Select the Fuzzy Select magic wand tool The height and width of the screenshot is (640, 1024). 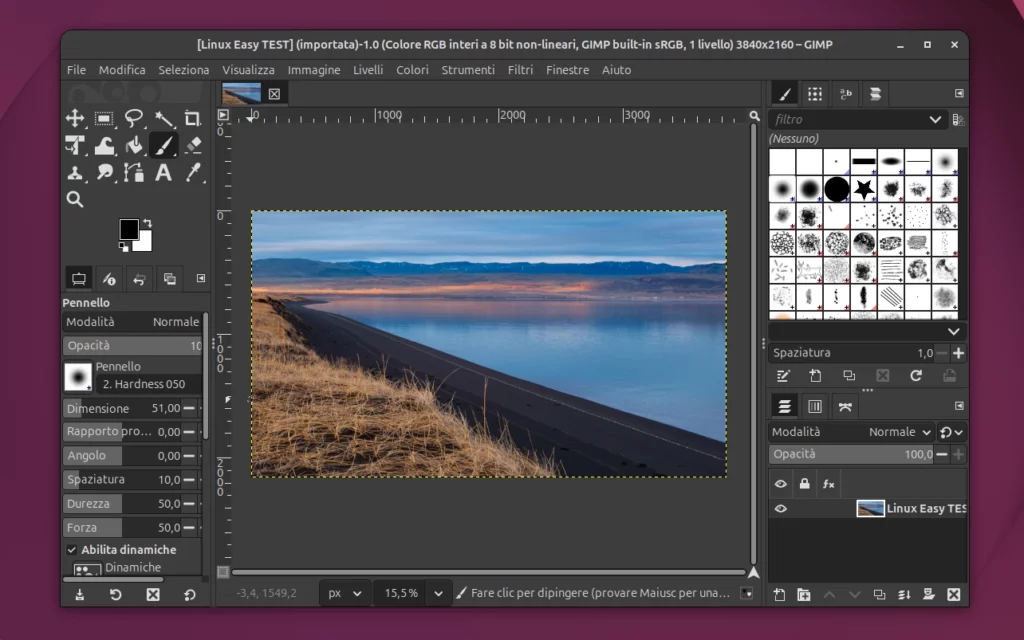coord(163,118)
